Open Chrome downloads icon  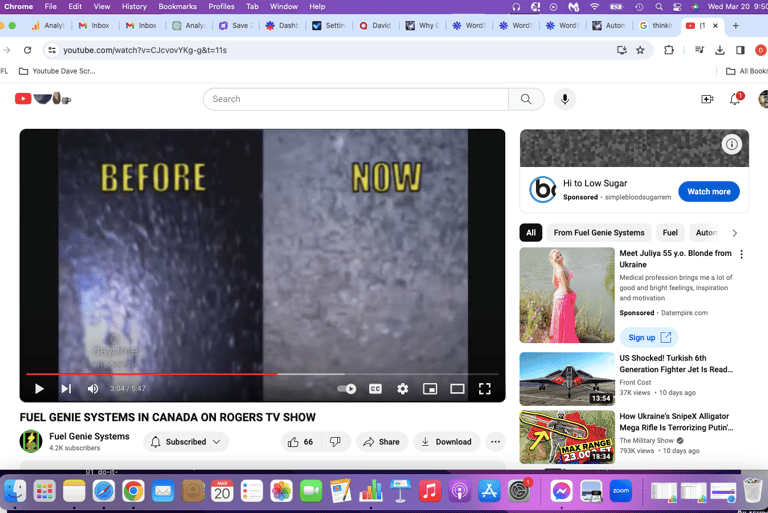tap(720, 50)
